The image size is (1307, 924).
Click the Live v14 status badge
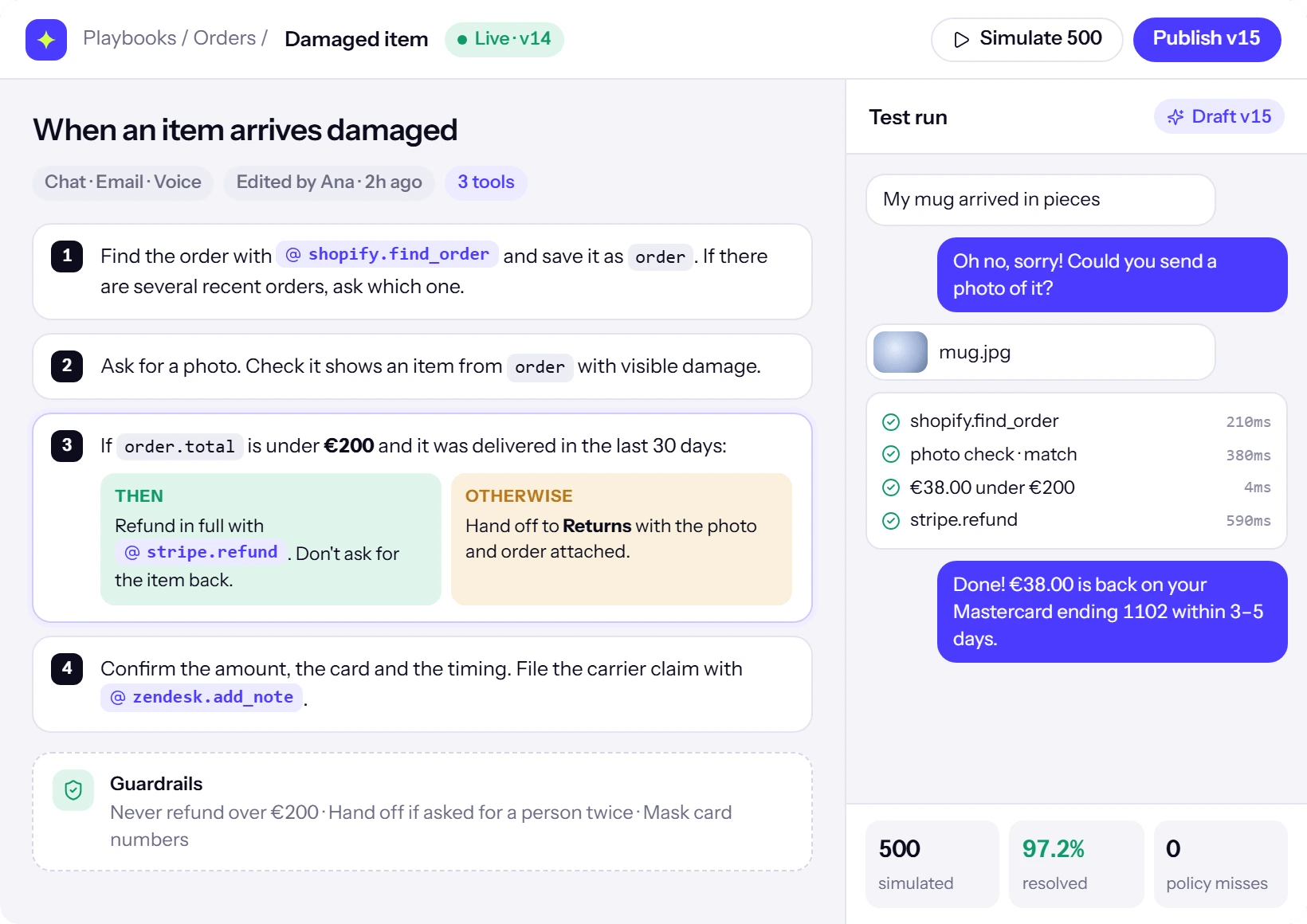point(504,39)
